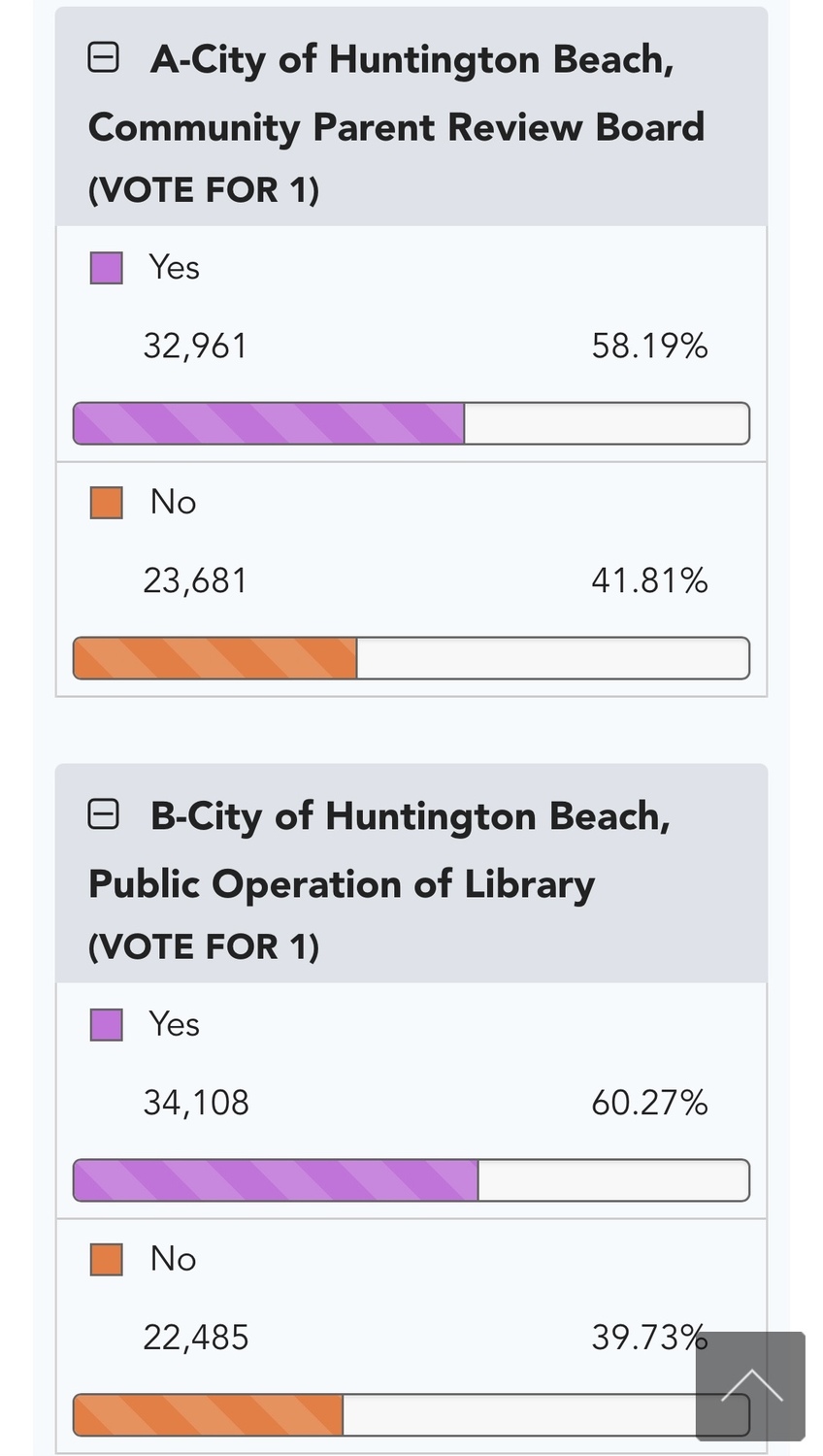
Task: Click the 22,485 No vote count
Action: coord(196,1339)
